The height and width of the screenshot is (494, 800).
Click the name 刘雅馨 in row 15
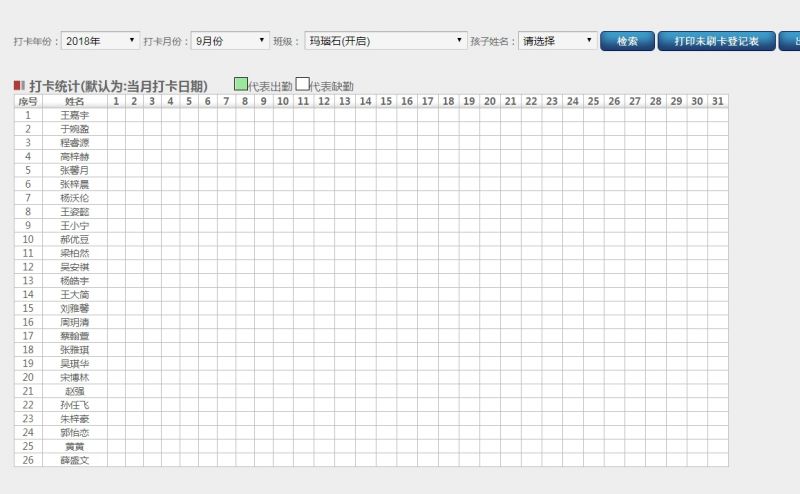(x=74, y=308)
